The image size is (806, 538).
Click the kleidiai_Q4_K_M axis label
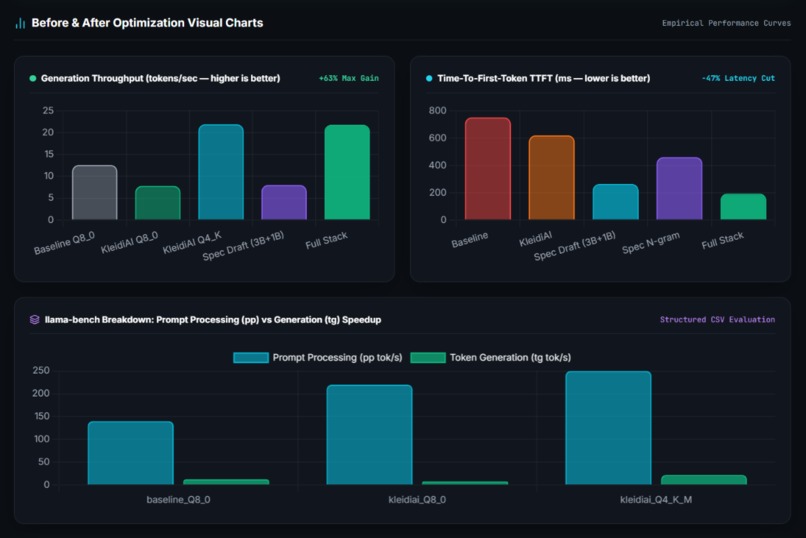[x=656, y=499]
